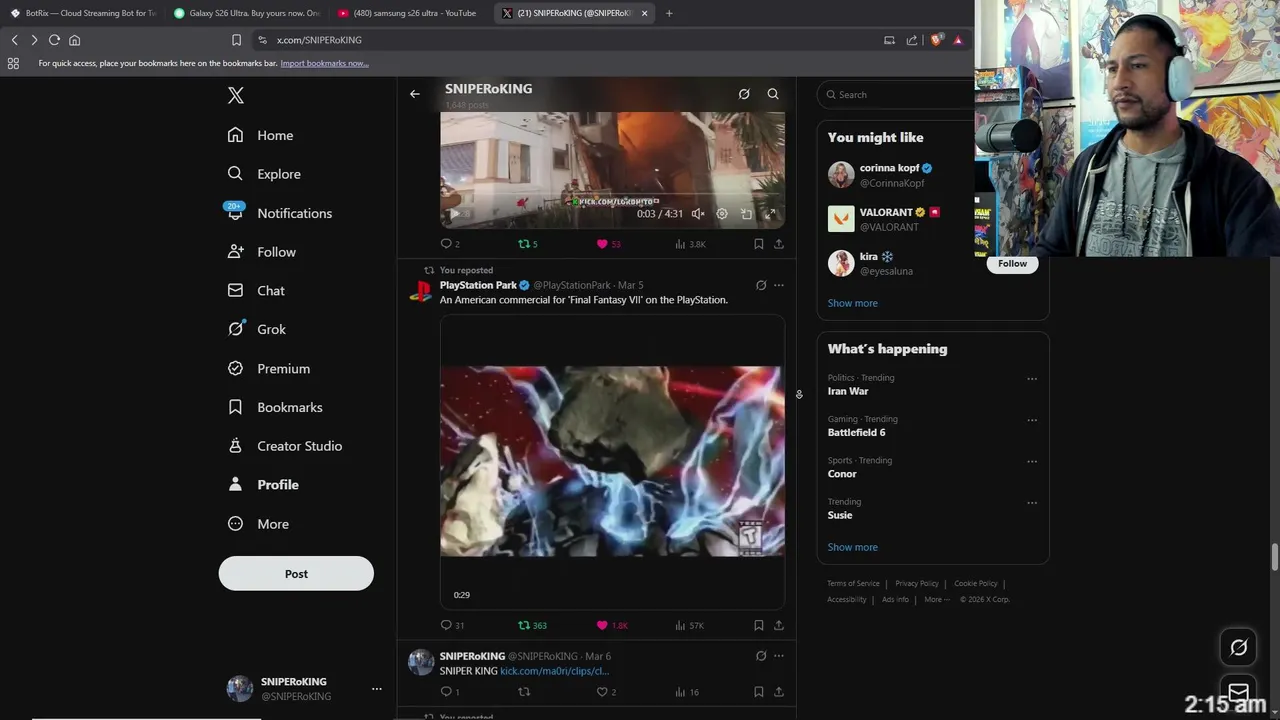1280x720 pixels.
Task: Switch to YouTube samsung s26 ultra tab
Action: click(x=410, y=13)
